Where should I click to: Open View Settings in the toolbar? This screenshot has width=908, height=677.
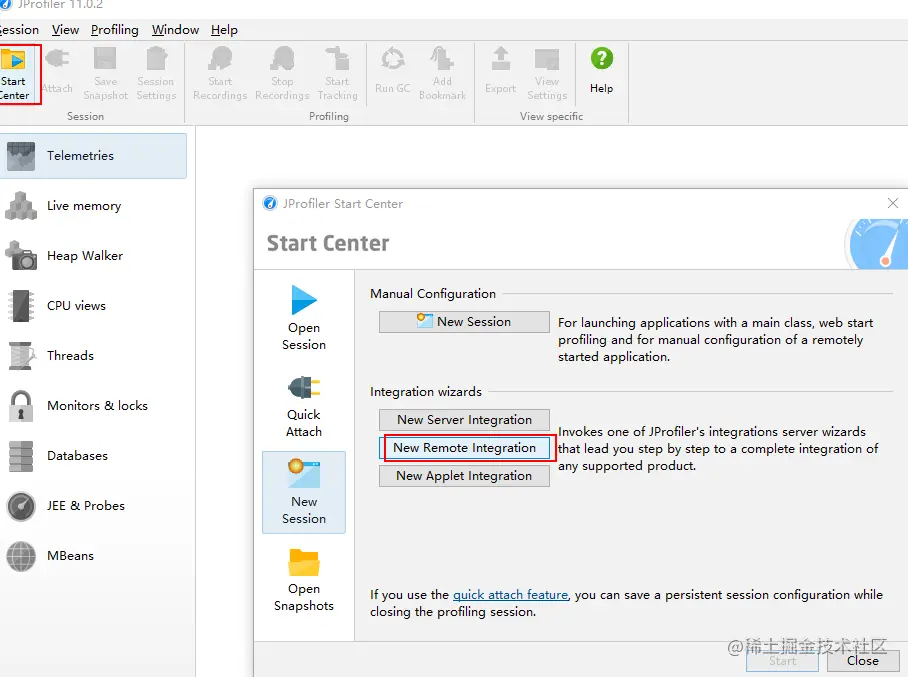tap(547, 74)
